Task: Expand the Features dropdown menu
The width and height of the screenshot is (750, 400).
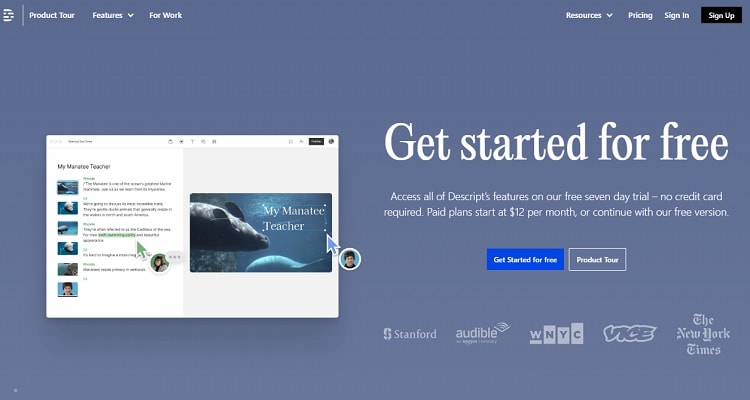Action: click(113, 15)
